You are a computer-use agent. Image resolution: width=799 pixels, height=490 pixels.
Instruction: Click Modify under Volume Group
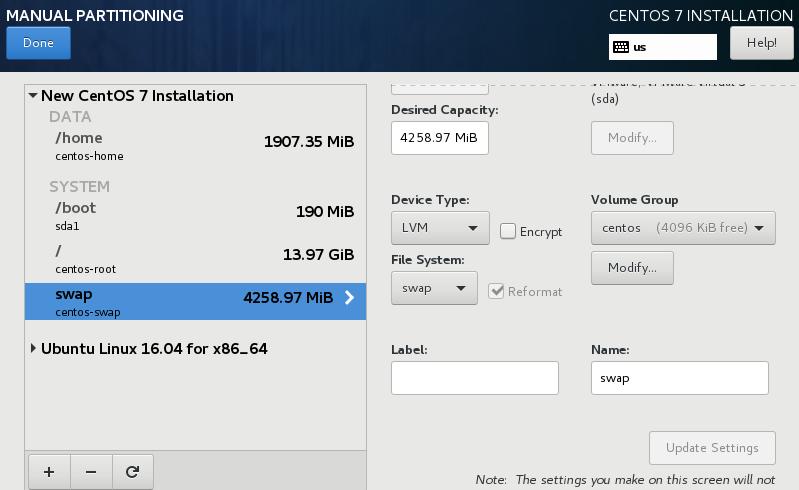click(632, 268)
